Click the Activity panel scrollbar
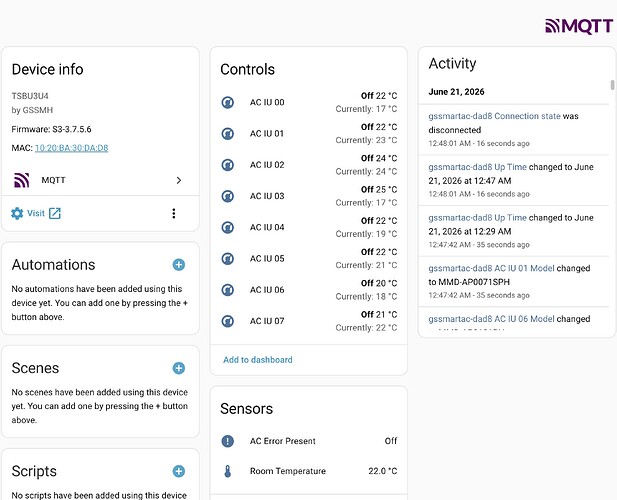Screen dimensions: 617x500 (x=612, y=85)
